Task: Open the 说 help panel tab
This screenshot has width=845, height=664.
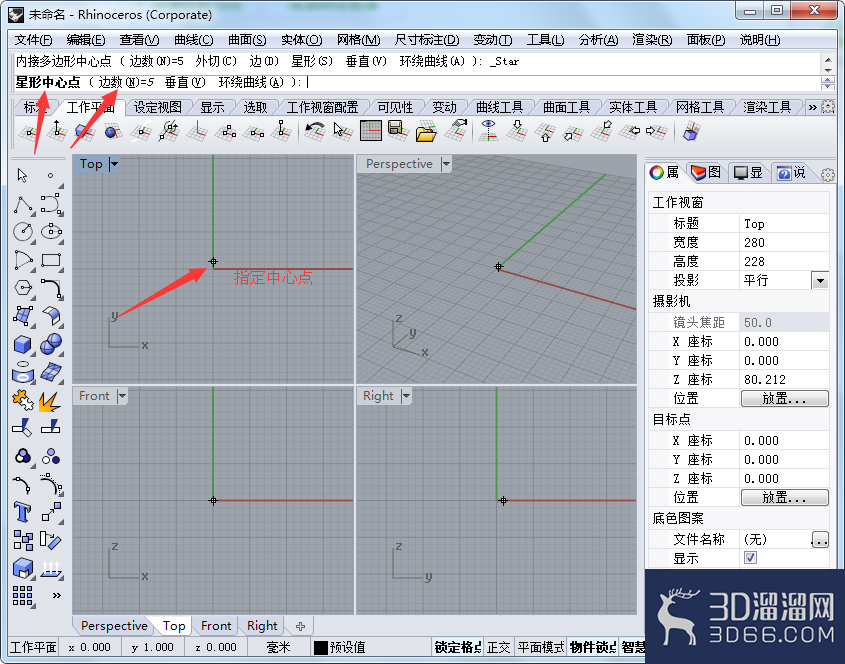Action: (791, 172)
